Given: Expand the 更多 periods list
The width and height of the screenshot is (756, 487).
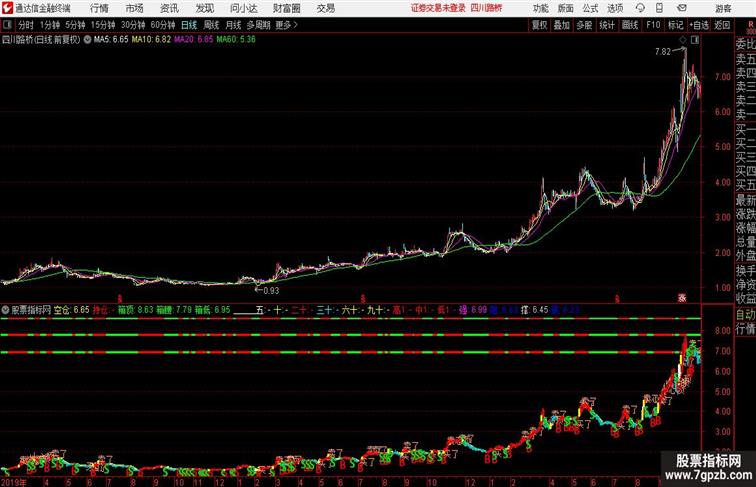Looking at the screenshot, I should [x=286, y=25].
